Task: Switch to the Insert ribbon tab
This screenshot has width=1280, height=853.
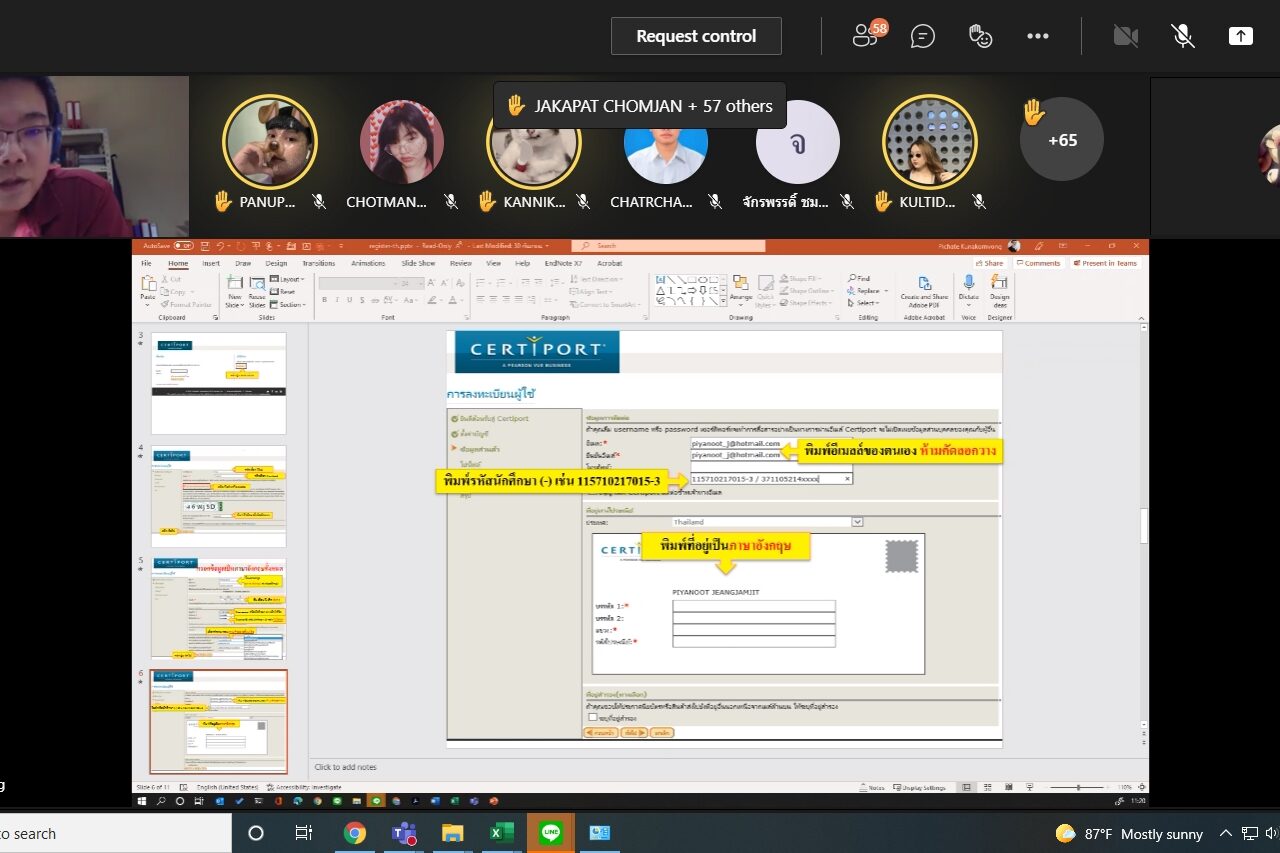Action: point(211,263)
